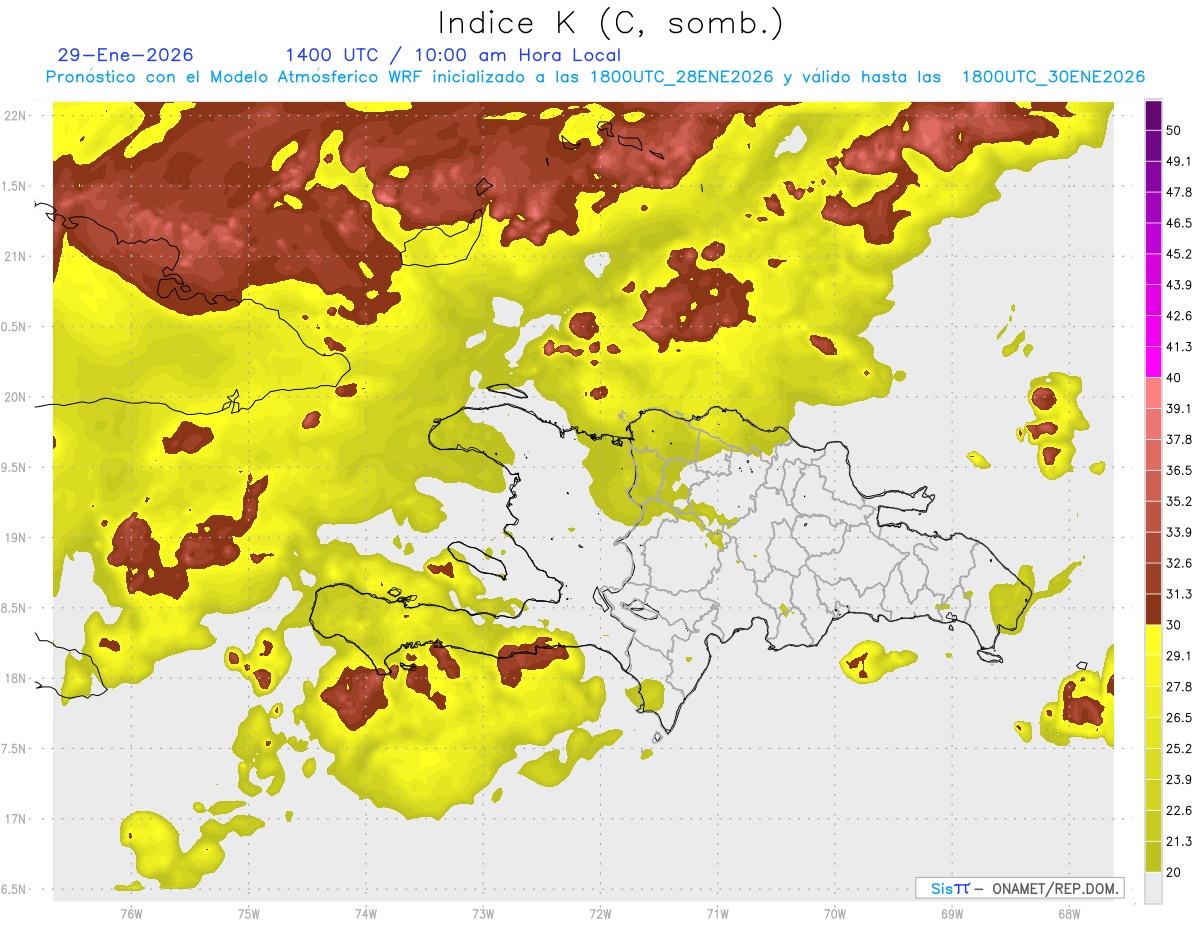
Task: Click legend value 41.3
Action: (x=1179, y=347)
